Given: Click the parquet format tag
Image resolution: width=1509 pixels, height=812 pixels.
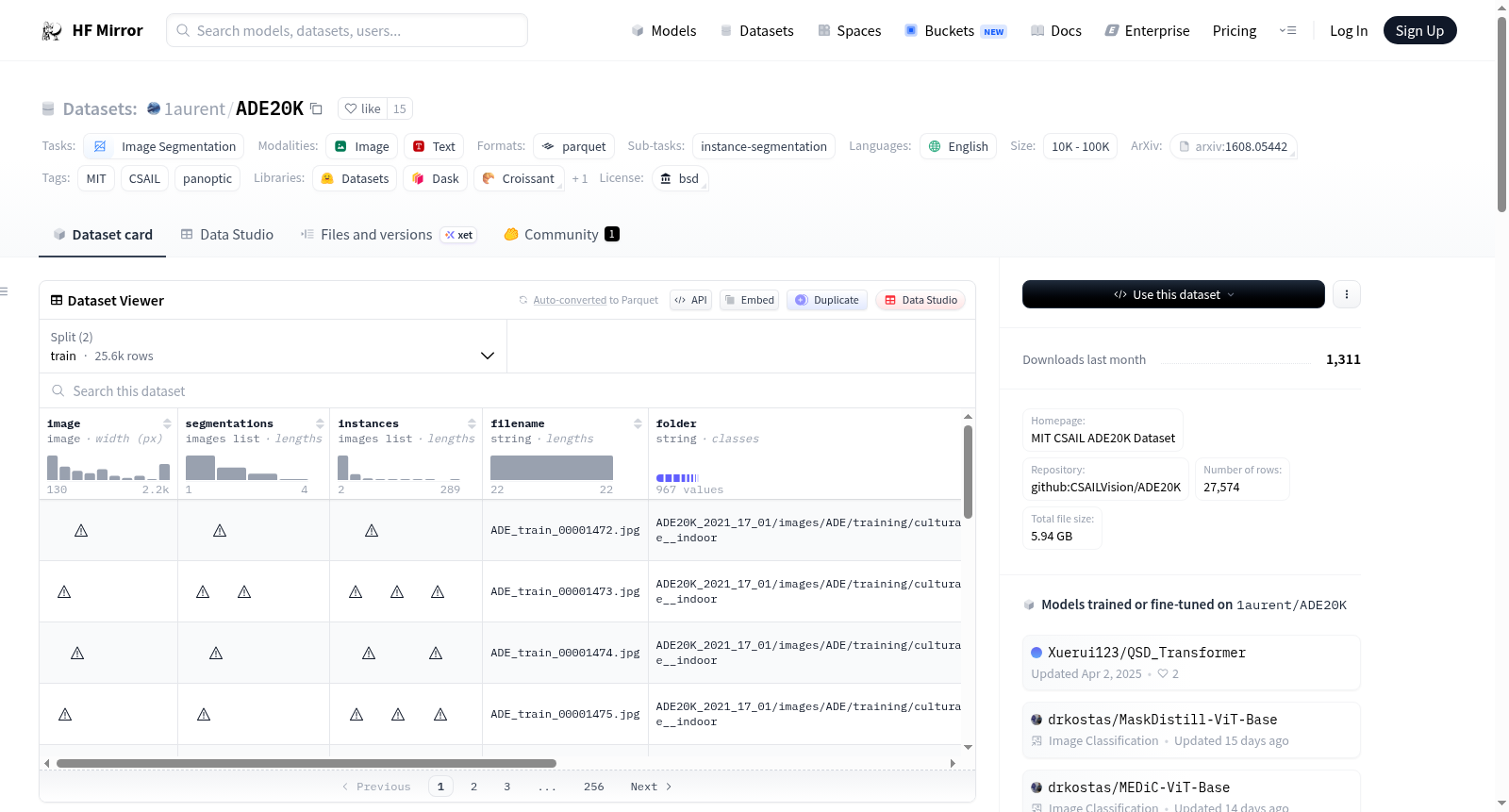Looking at the screenshot, I should (x=574, y=146).
